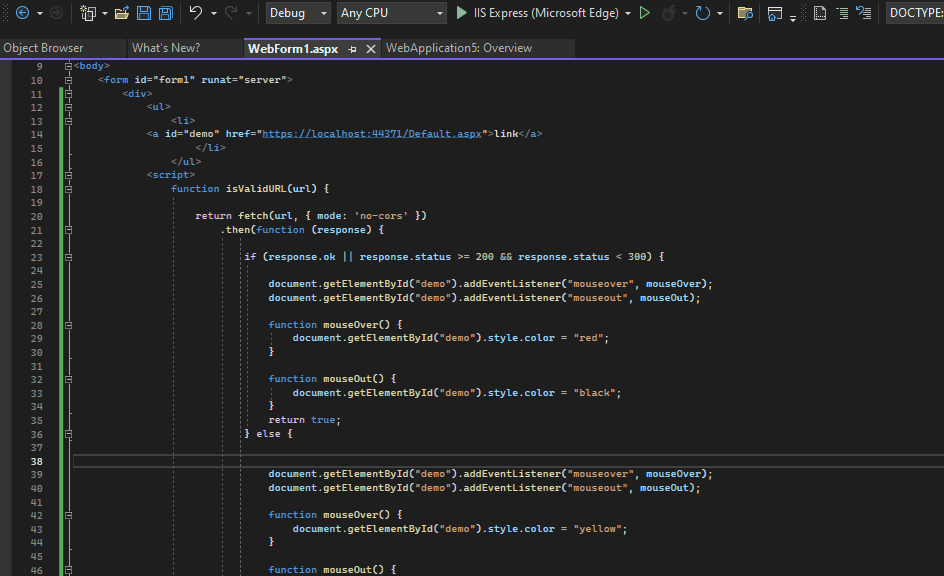Click the empty current line 38
This screenshot has height=576, width=944.
tap(508, 461)
